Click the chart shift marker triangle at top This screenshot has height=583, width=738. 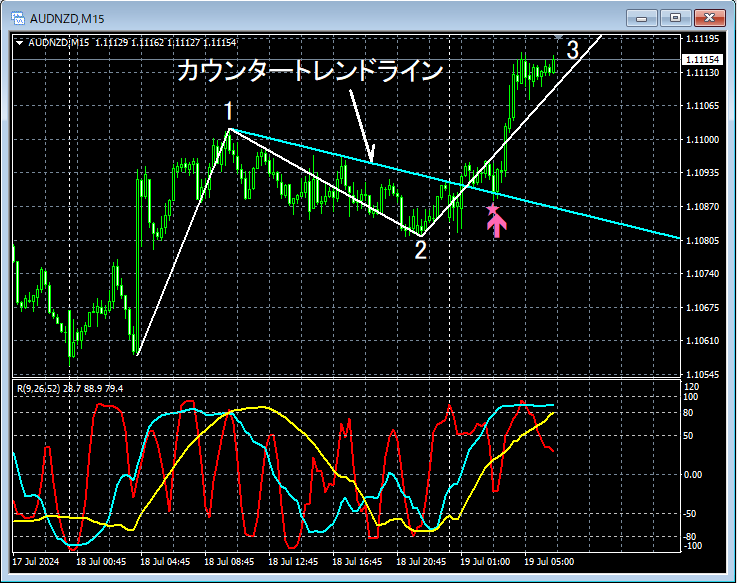(x=558, y=37)
